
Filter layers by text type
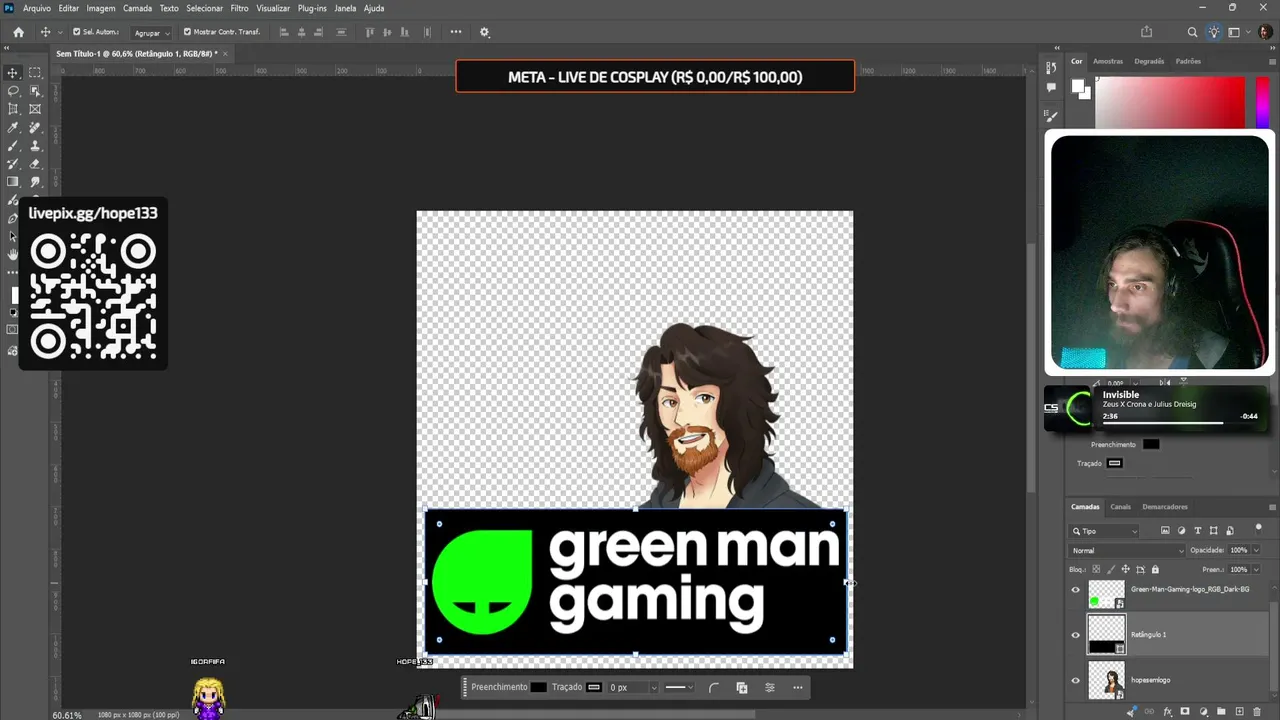(x=1198, y=531)
